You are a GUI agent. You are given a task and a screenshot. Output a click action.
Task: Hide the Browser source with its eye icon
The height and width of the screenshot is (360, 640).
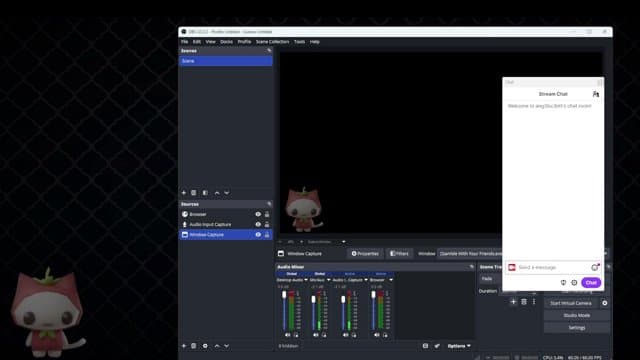click(258, 214)
